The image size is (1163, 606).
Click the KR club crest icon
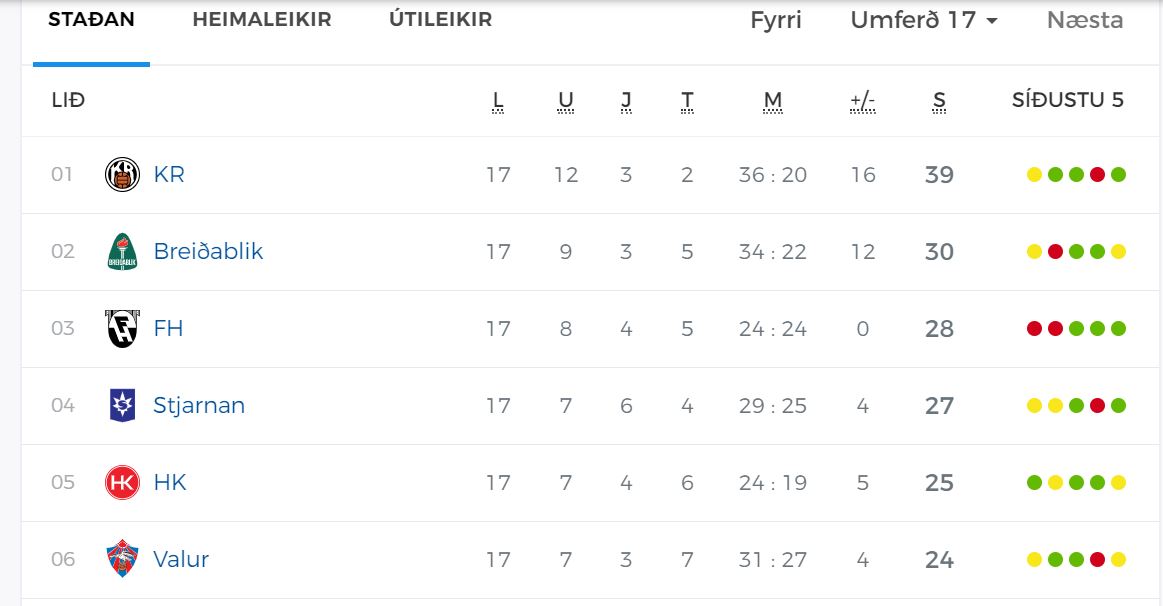(122, 175)
